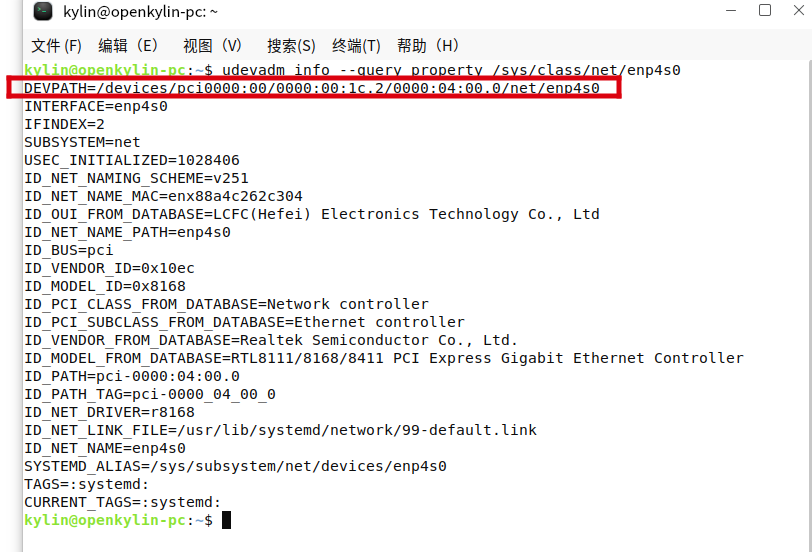Click the terminal app icon in title bar

click(42, 11)
